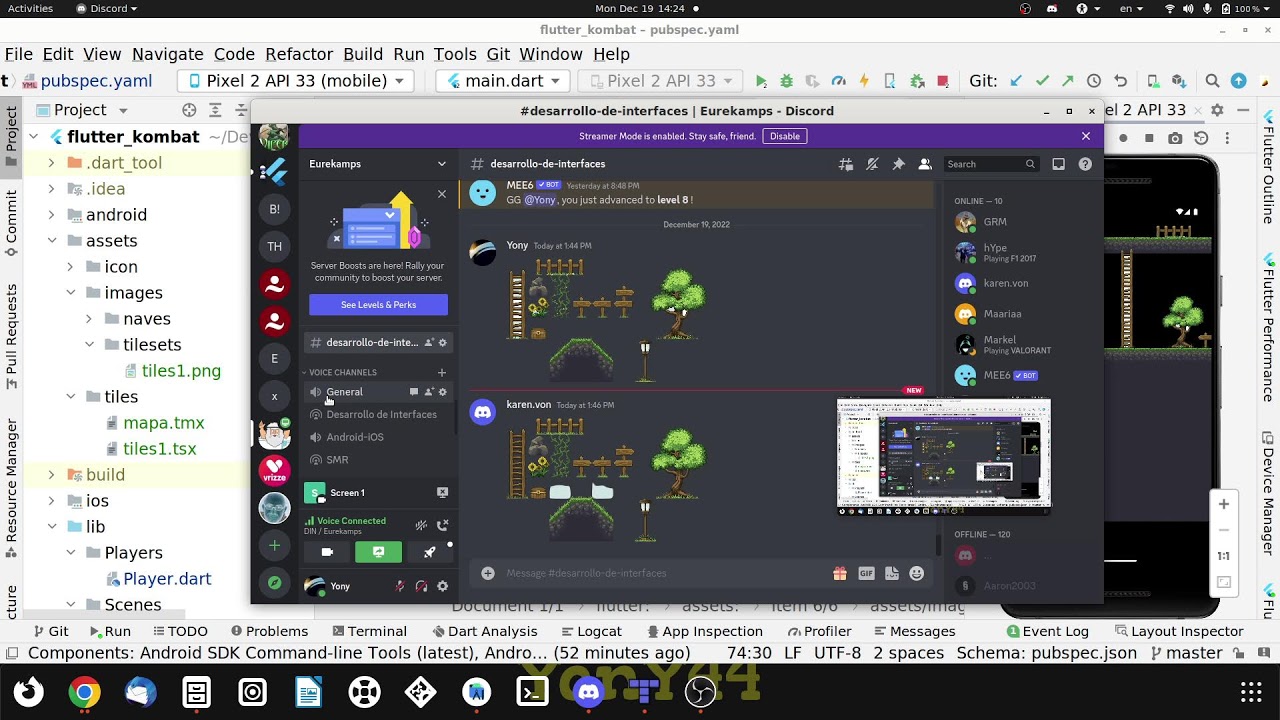Image resolution: width=1280 pixels, height=720 pixels.
Task: Stop streaming Screen 1
Action: click(442, 492)
